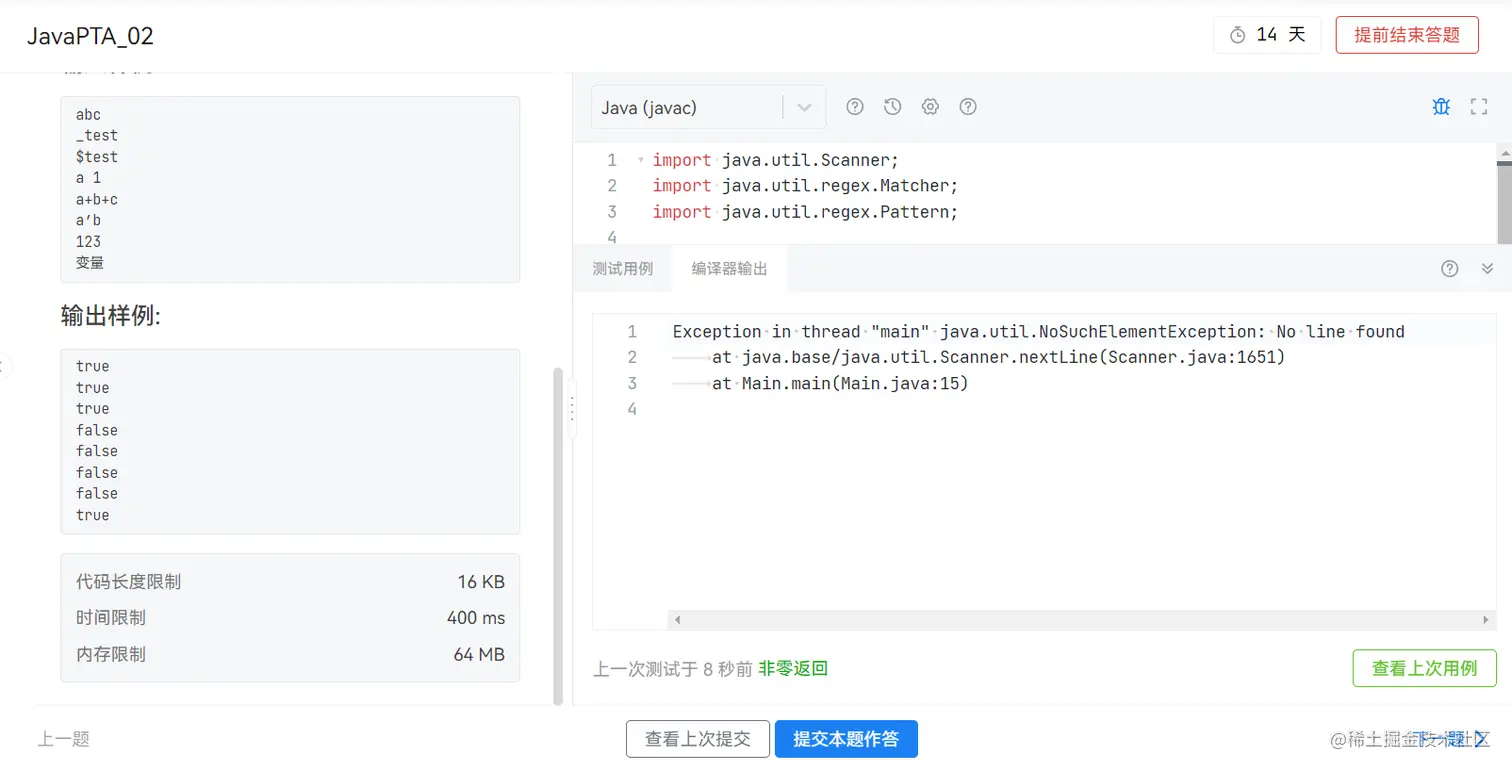Click help icon in output panel header
Image resolution: width=1512 pixels, height=771 pixels.
click(1450, 268)
